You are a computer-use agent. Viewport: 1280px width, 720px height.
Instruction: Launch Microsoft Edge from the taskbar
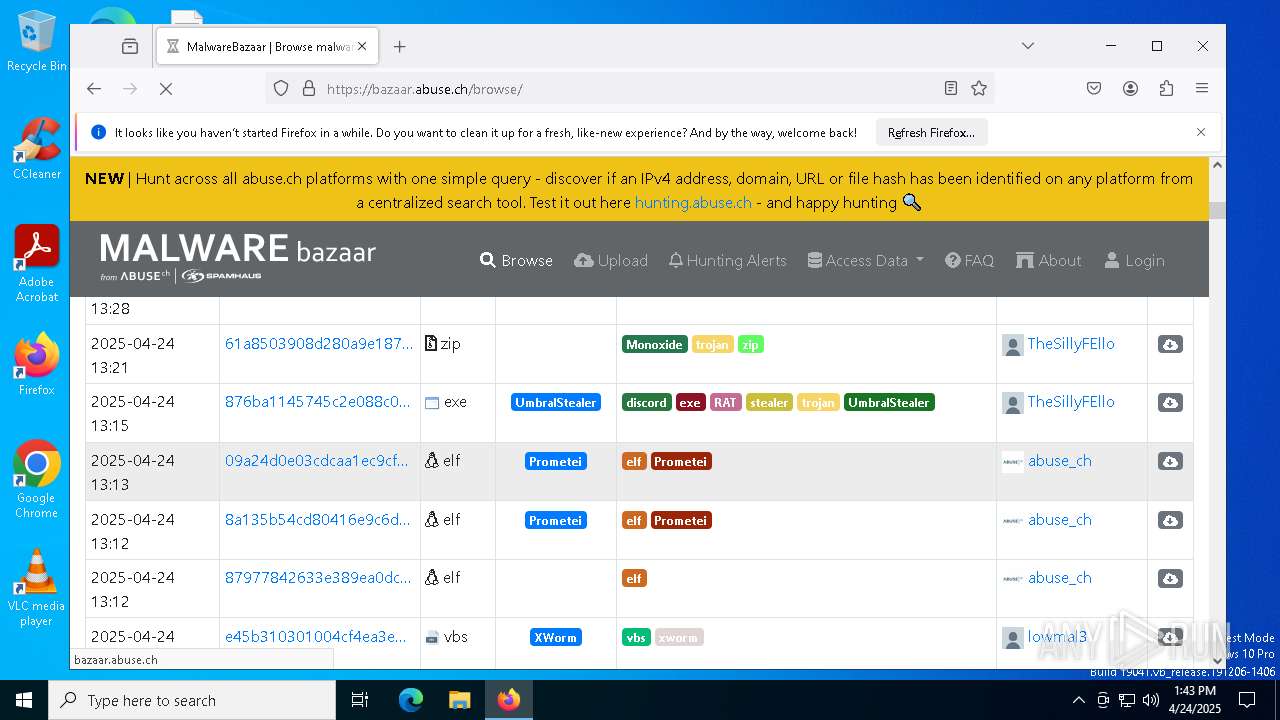411,700
